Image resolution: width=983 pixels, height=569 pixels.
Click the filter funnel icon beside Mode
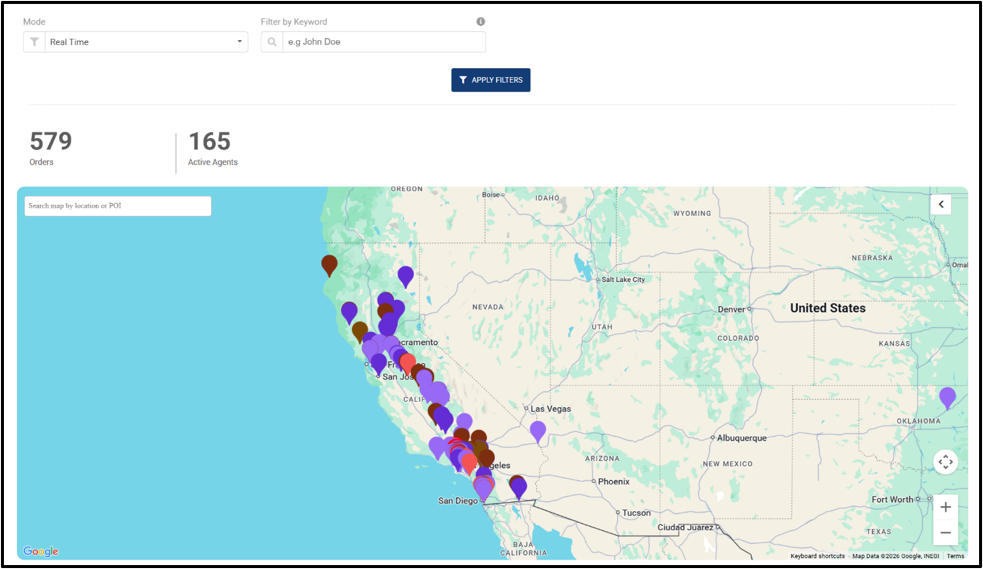[x=34, y=42]
